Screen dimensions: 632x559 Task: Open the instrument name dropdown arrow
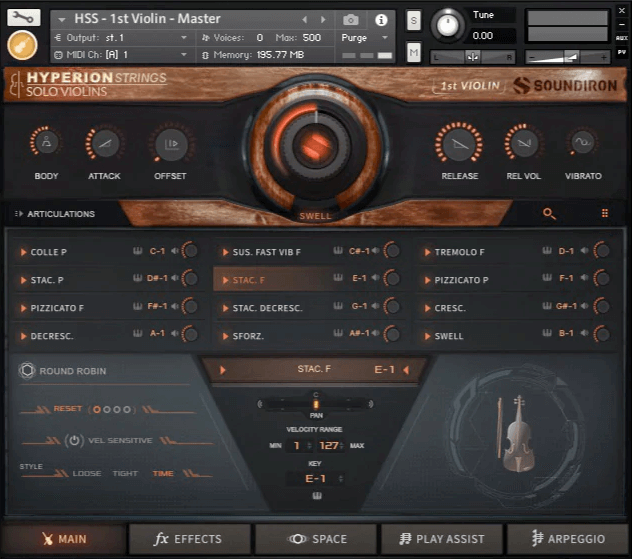pyautogui.click(x=62, y=19)
